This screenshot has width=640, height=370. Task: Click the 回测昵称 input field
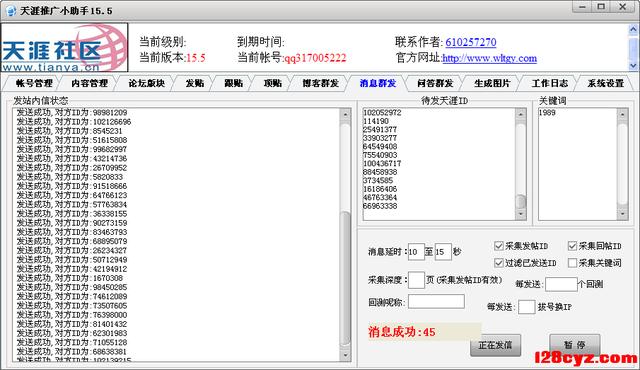pos(436,302)
